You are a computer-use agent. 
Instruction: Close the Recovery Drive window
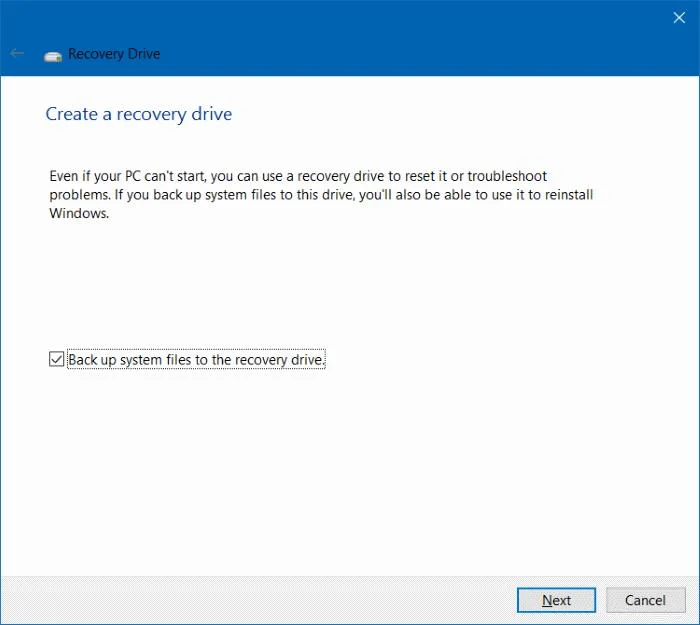click(679, 17)
